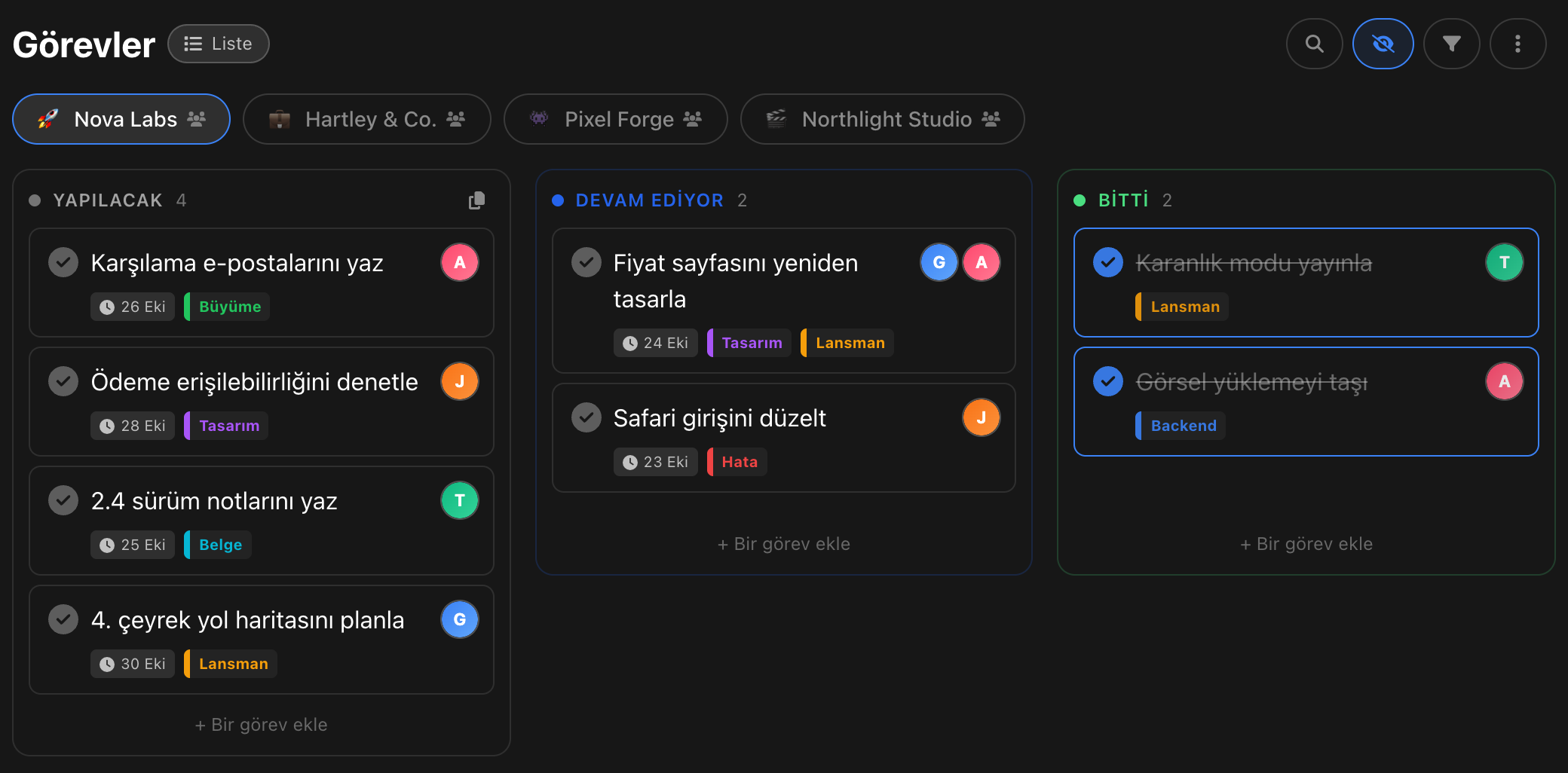Open the Safari girişini düzelt task title
The height and width of the screenshot is (773, 1568).
[720, 418]
